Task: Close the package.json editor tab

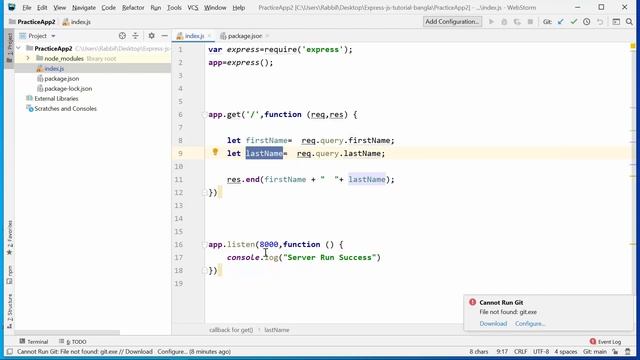Action: click(267, 36)
